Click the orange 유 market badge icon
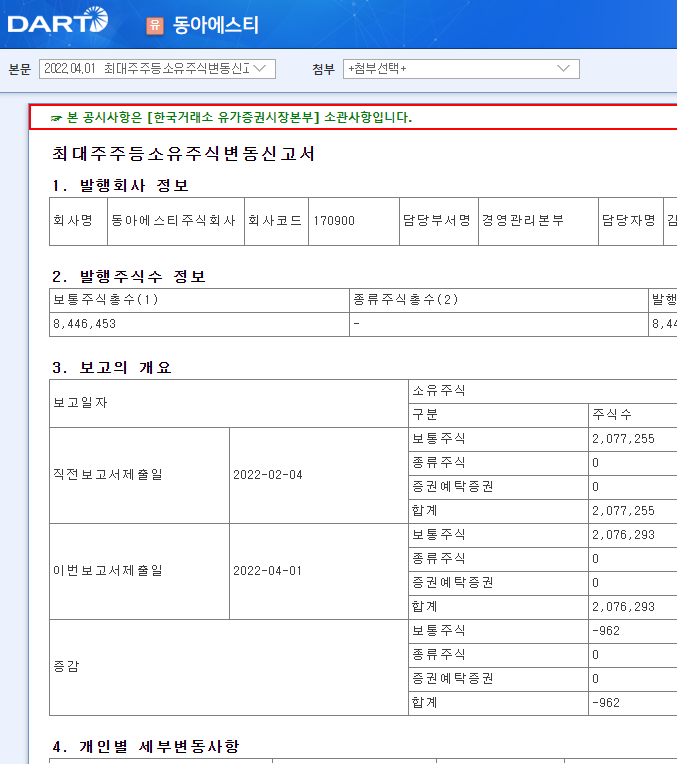The width and height of the screenshot is (677, 764). click(x=155, y=25)
